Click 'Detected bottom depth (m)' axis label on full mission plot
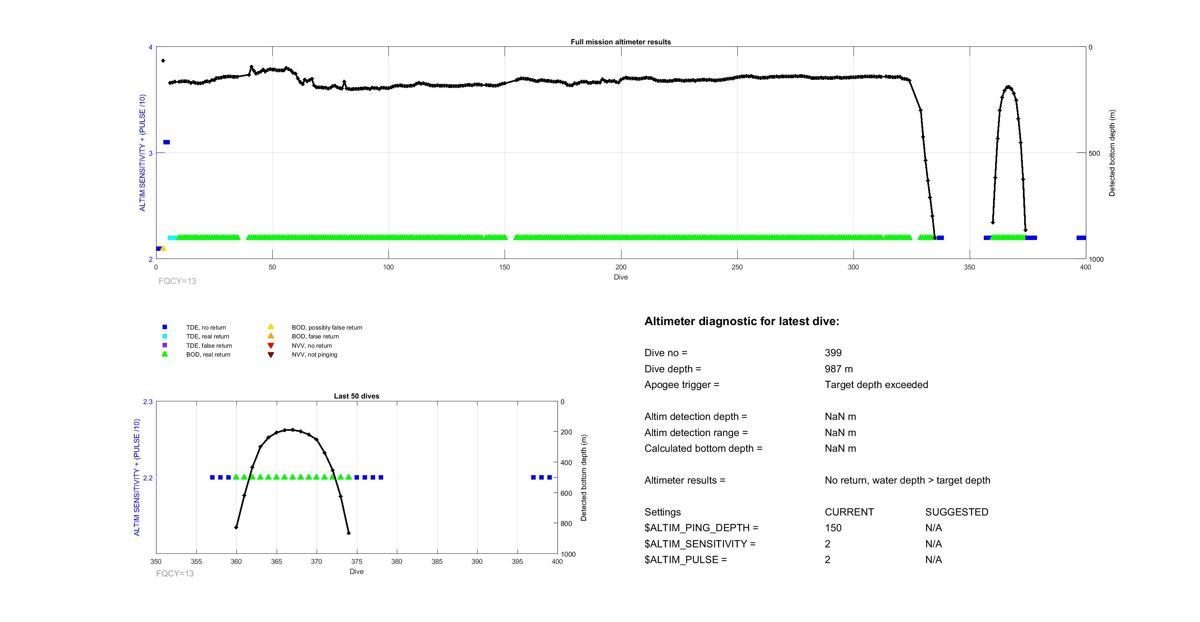Viewport: 1200px width, 622px height. (1112, 153)
